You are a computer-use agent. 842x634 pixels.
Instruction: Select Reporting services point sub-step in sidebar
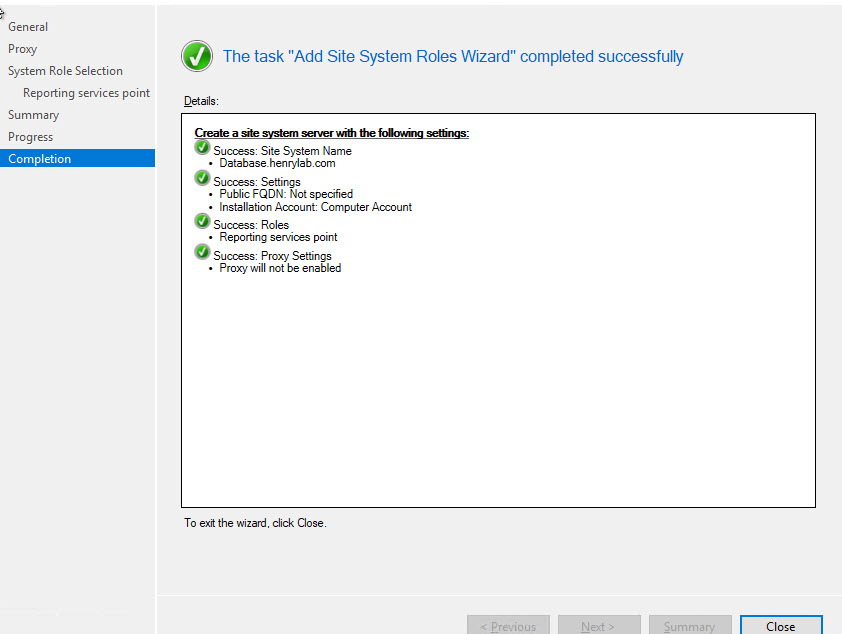coord(86,93)
